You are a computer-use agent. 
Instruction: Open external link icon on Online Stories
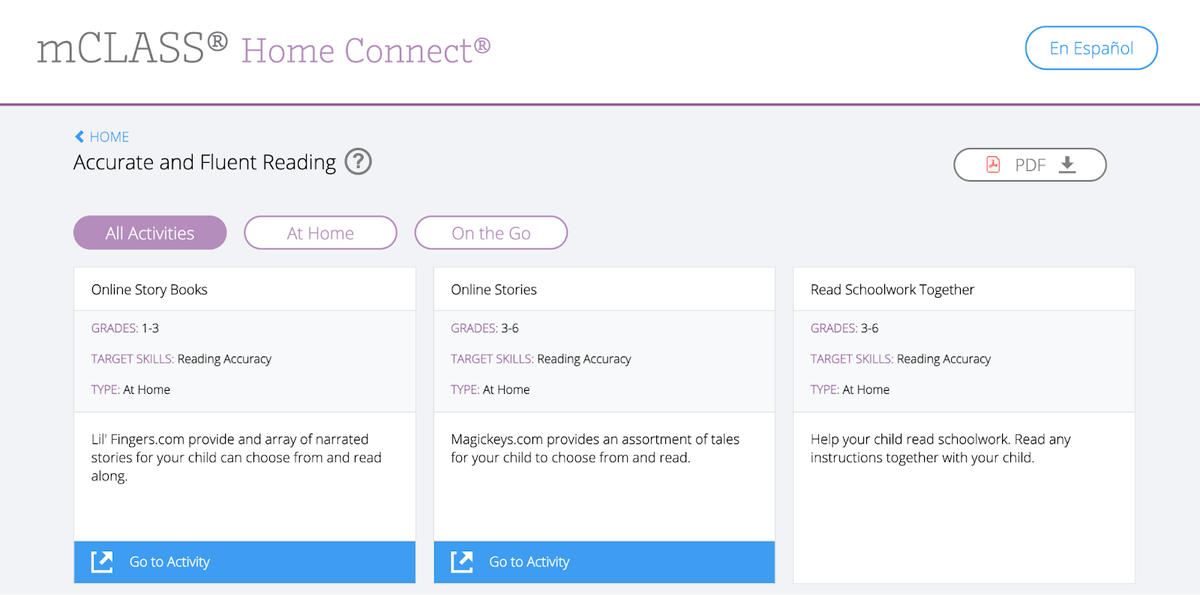(x=462, y=562)
